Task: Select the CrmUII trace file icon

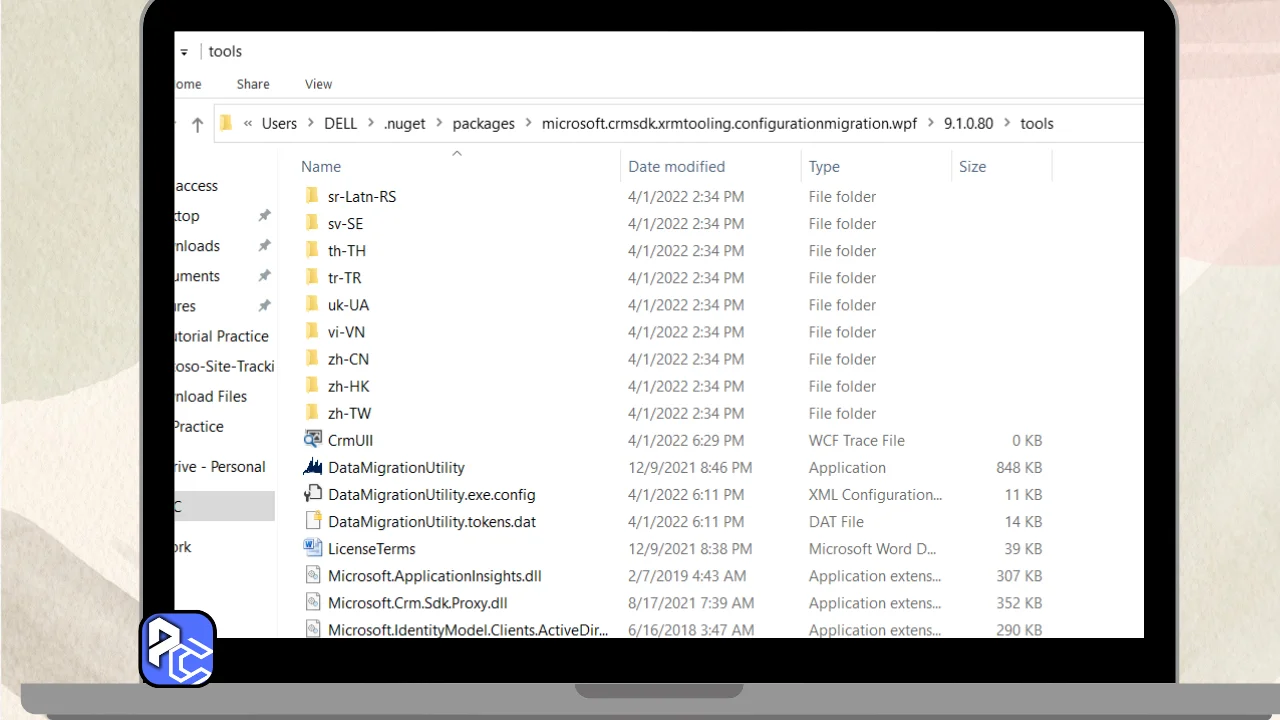Action: point(313,440)
